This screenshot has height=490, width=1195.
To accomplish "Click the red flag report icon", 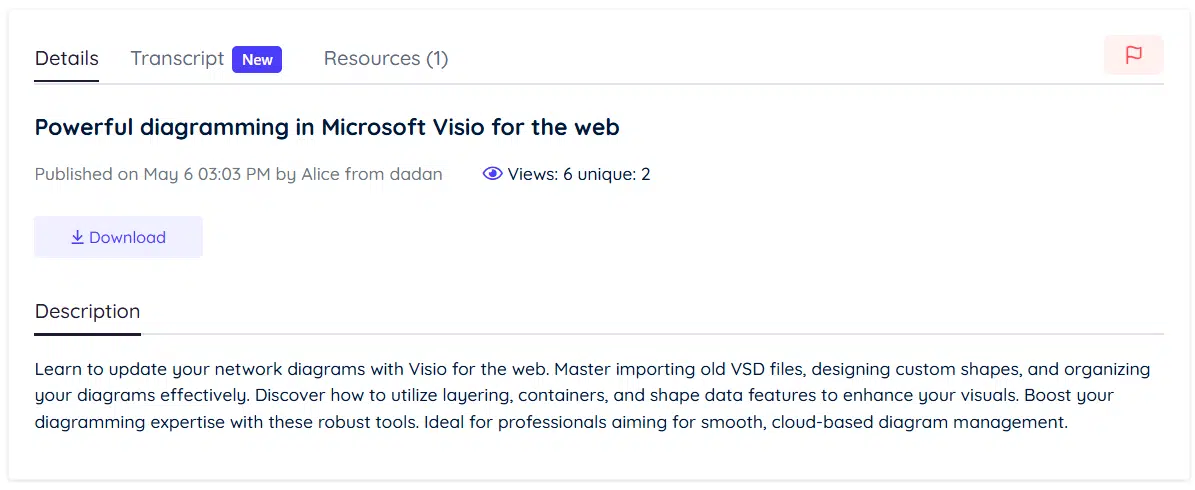I will (1133, 55).
